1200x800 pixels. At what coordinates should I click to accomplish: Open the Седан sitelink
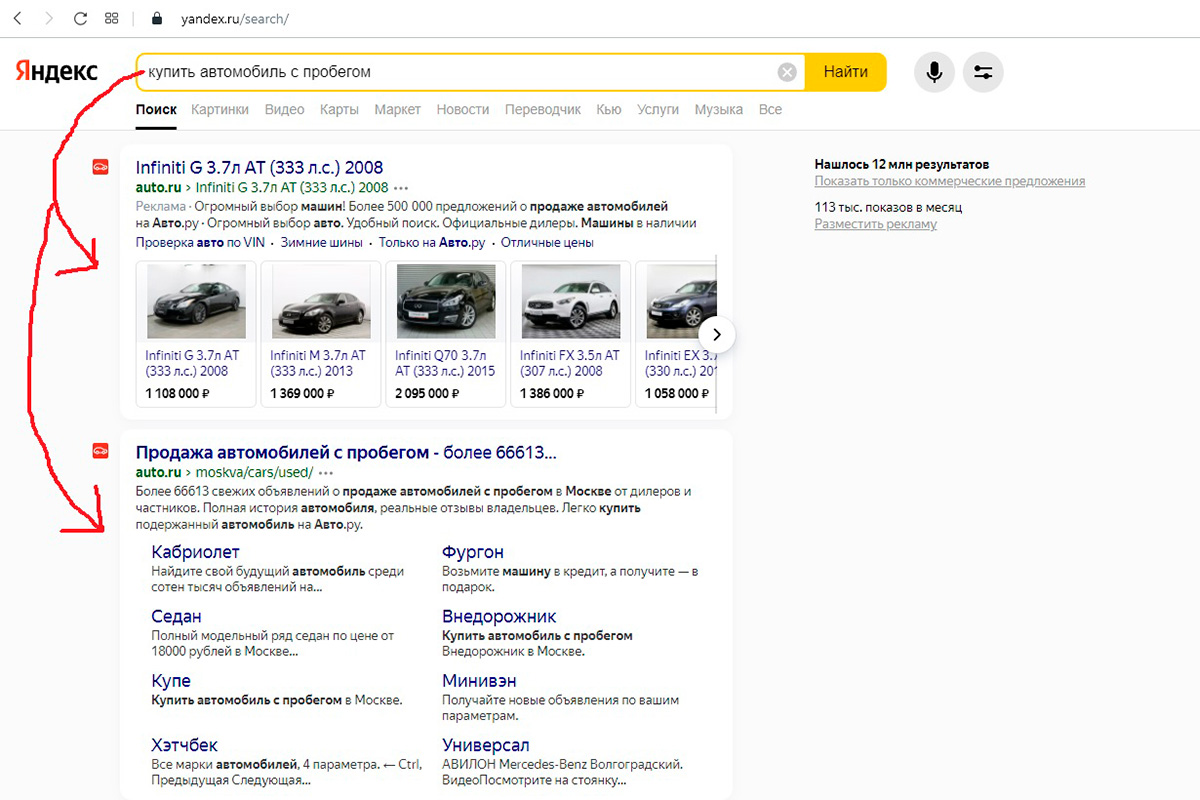(x=176, y=616)
